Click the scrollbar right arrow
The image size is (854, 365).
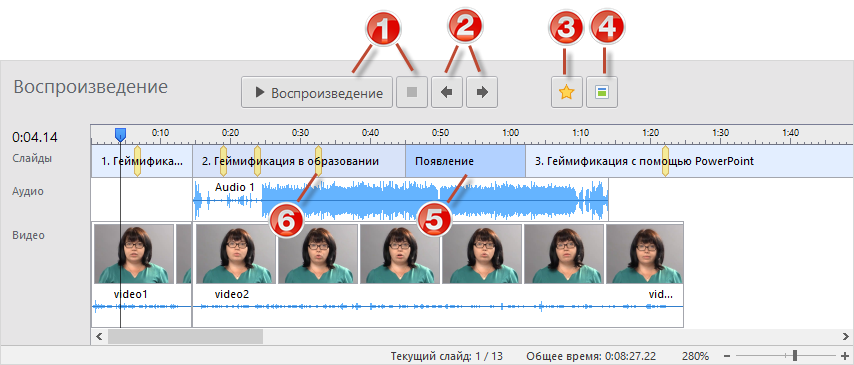coord(846,336)
